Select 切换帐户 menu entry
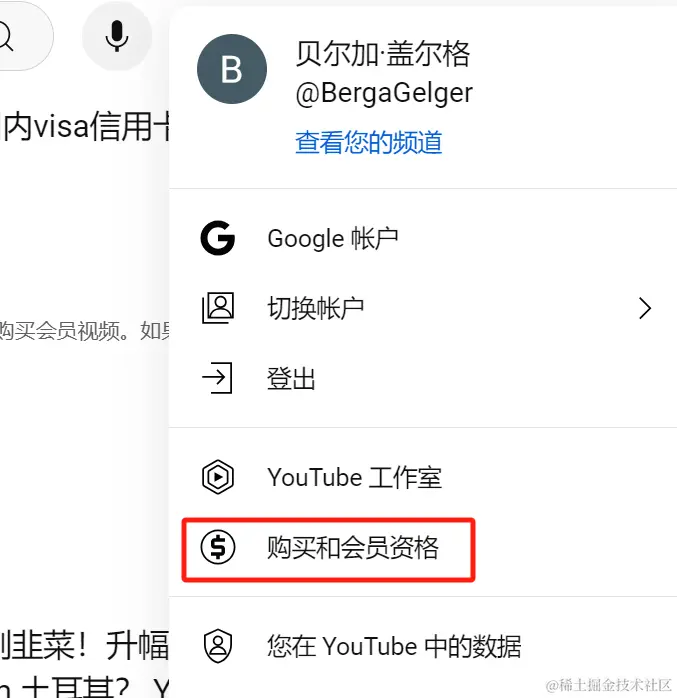Image resolution: width=677 pixels, height=698 pixels. tap(423, 308)
